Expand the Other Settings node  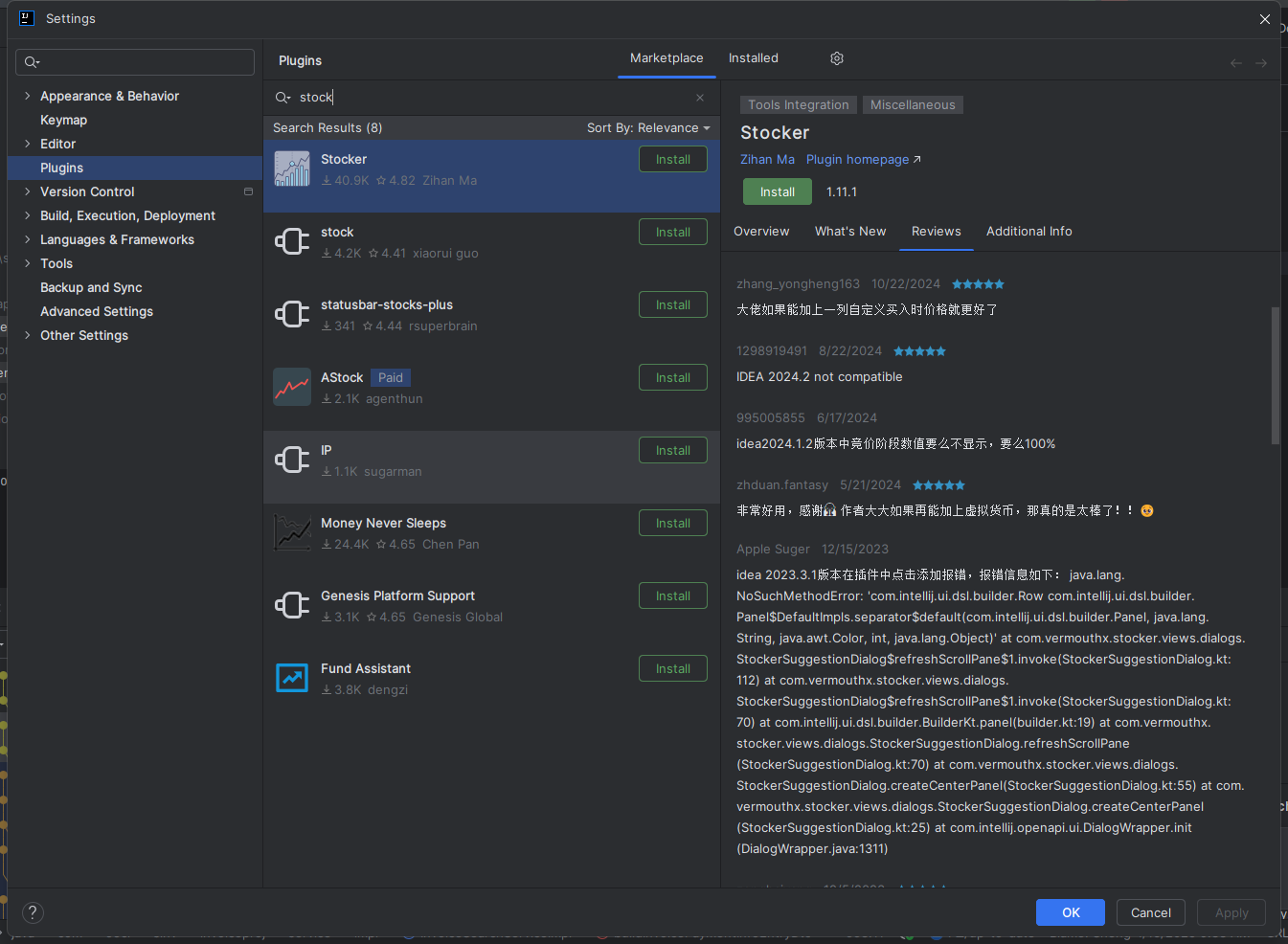pos(27,335)
